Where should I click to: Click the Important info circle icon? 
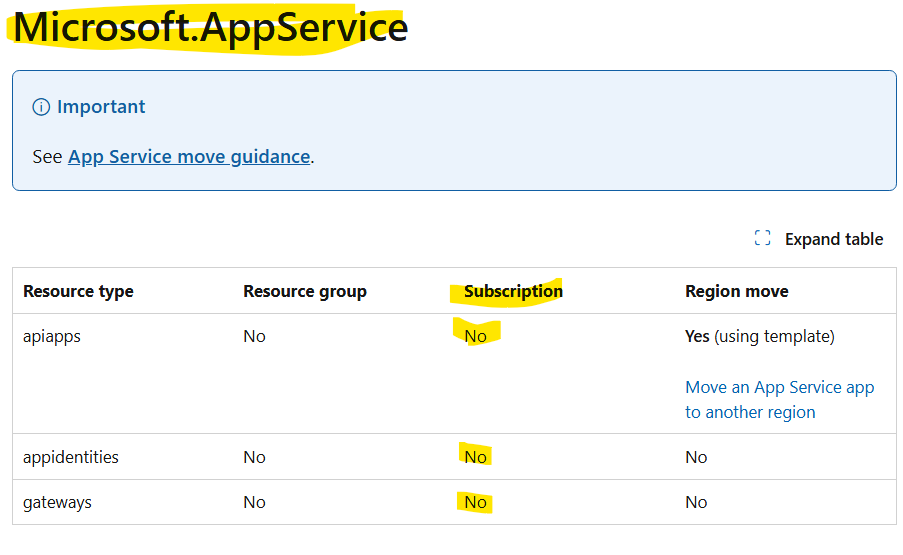tap(41, 107)
